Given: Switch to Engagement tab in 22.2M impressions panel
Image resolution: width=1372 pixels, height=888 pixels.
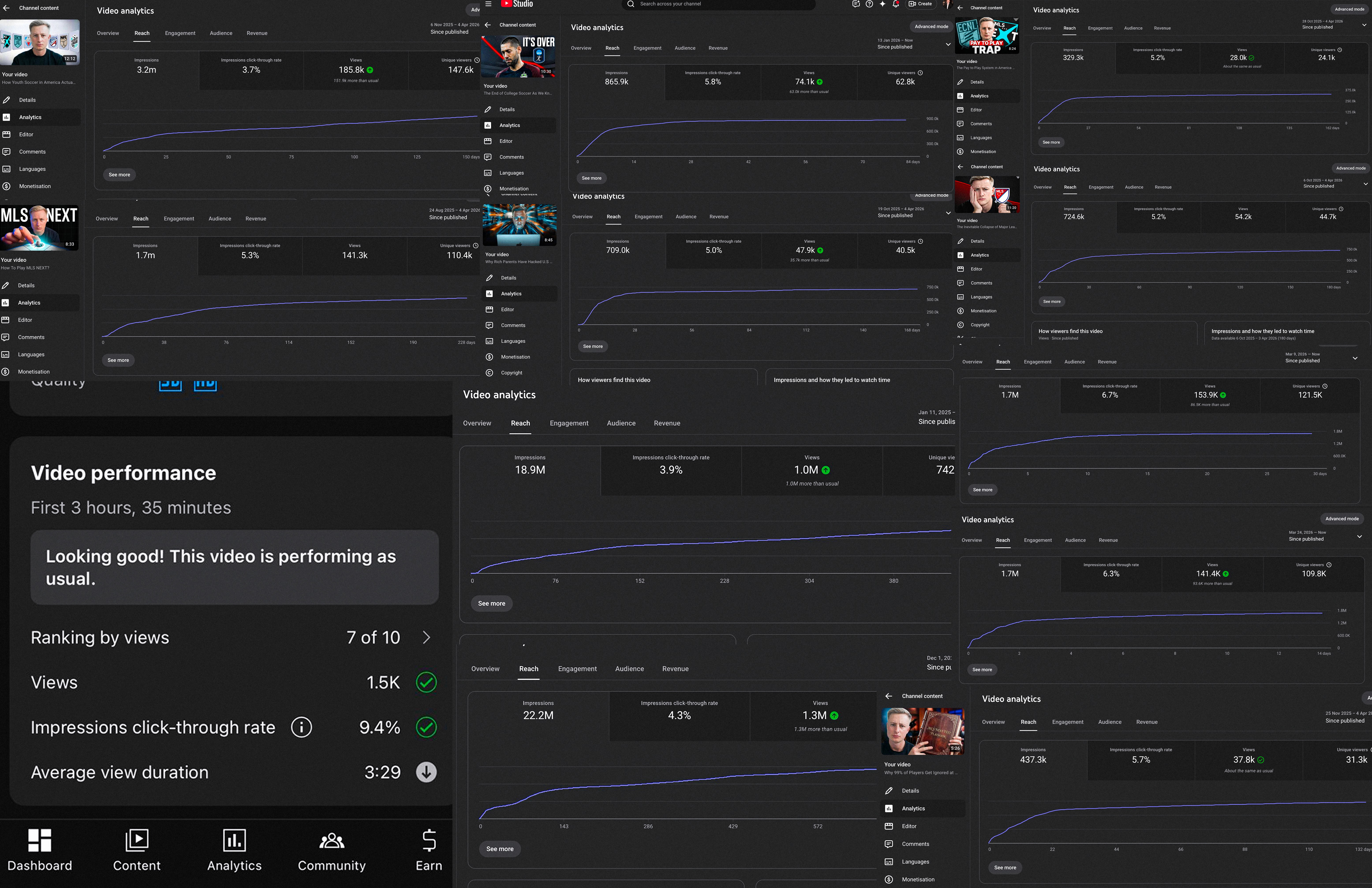Looking at the screenshot, I should [x=577, y=668].
